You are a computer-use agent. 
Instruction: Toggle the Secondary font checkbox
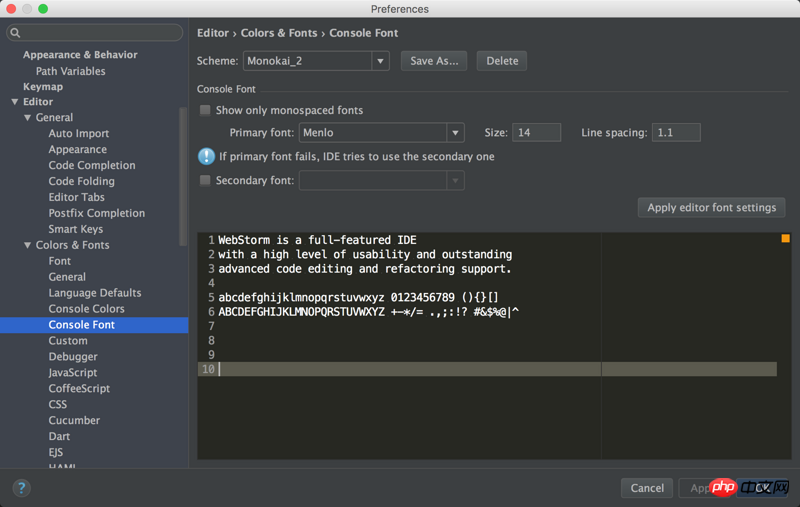pos(206,181)
